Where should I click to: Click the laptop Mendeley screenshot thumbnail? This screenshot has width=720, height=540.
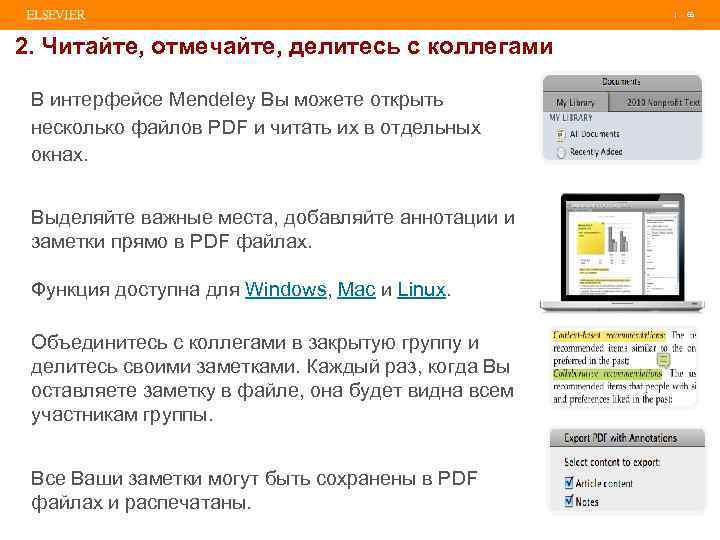[622, 253]
